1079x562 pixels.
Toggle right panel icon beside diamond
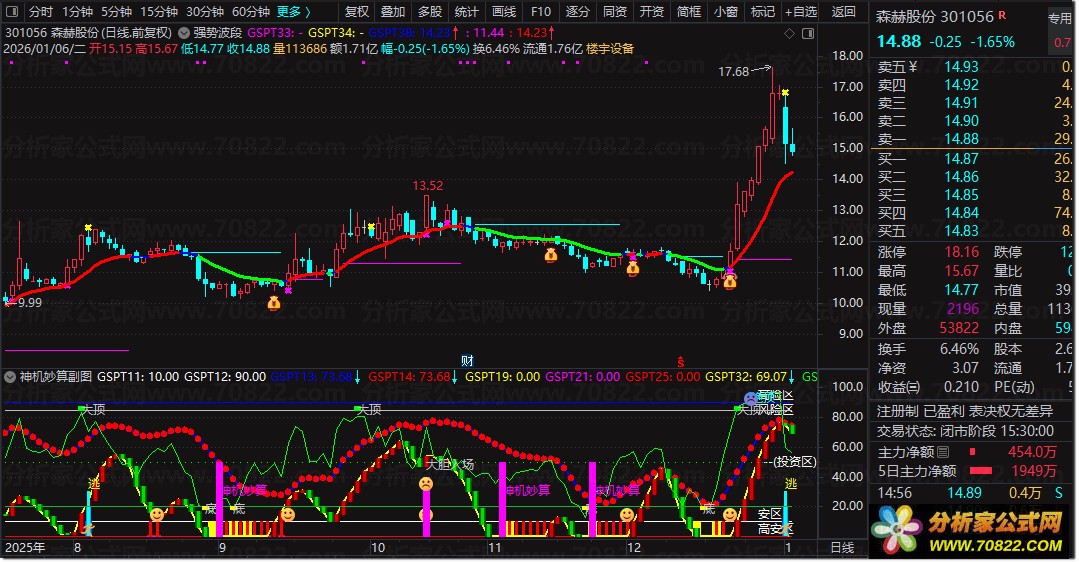click(x=809, y=33)
